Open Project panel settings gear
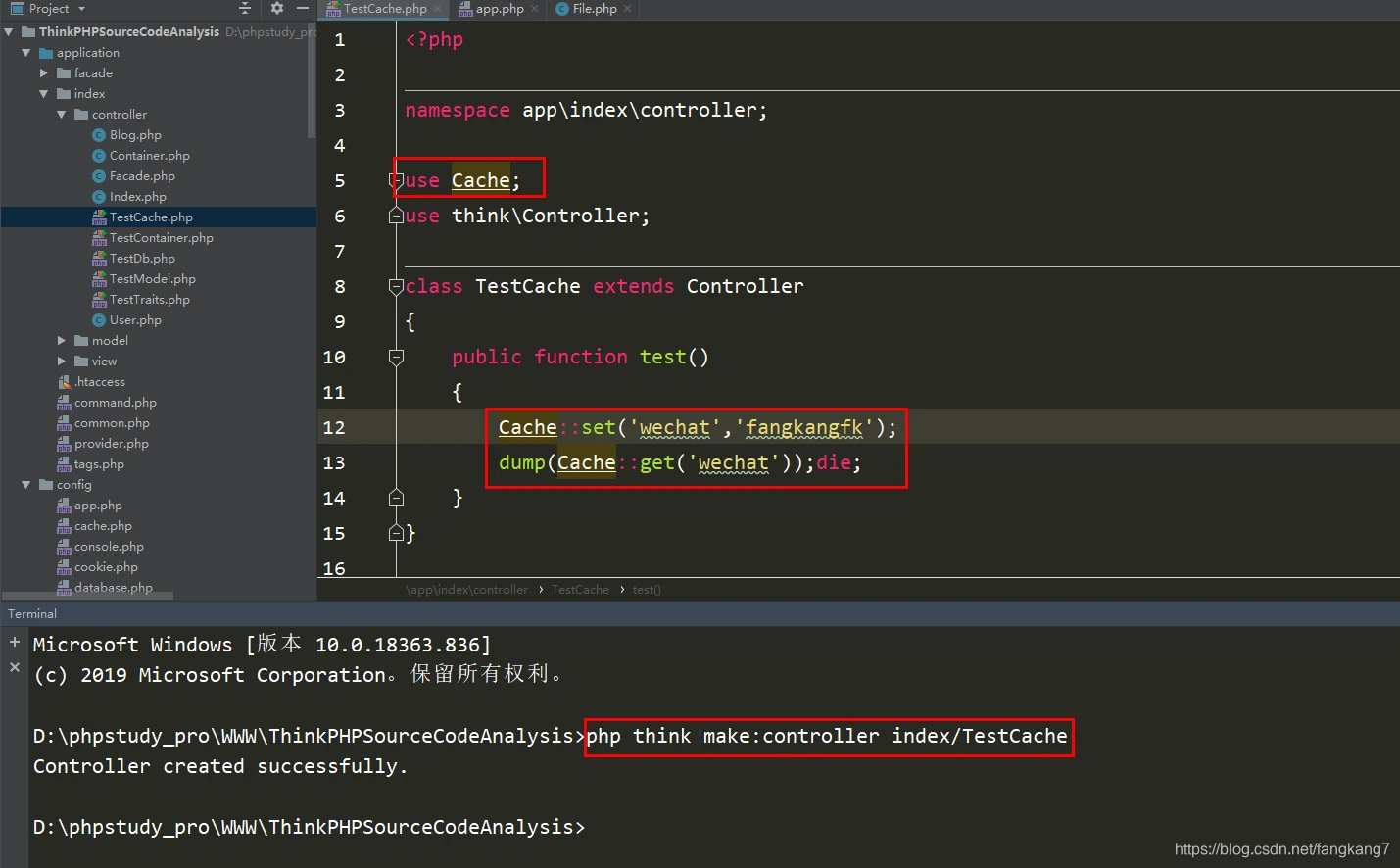Viewport: 1400px width, 868px height. tap(277, 9)
